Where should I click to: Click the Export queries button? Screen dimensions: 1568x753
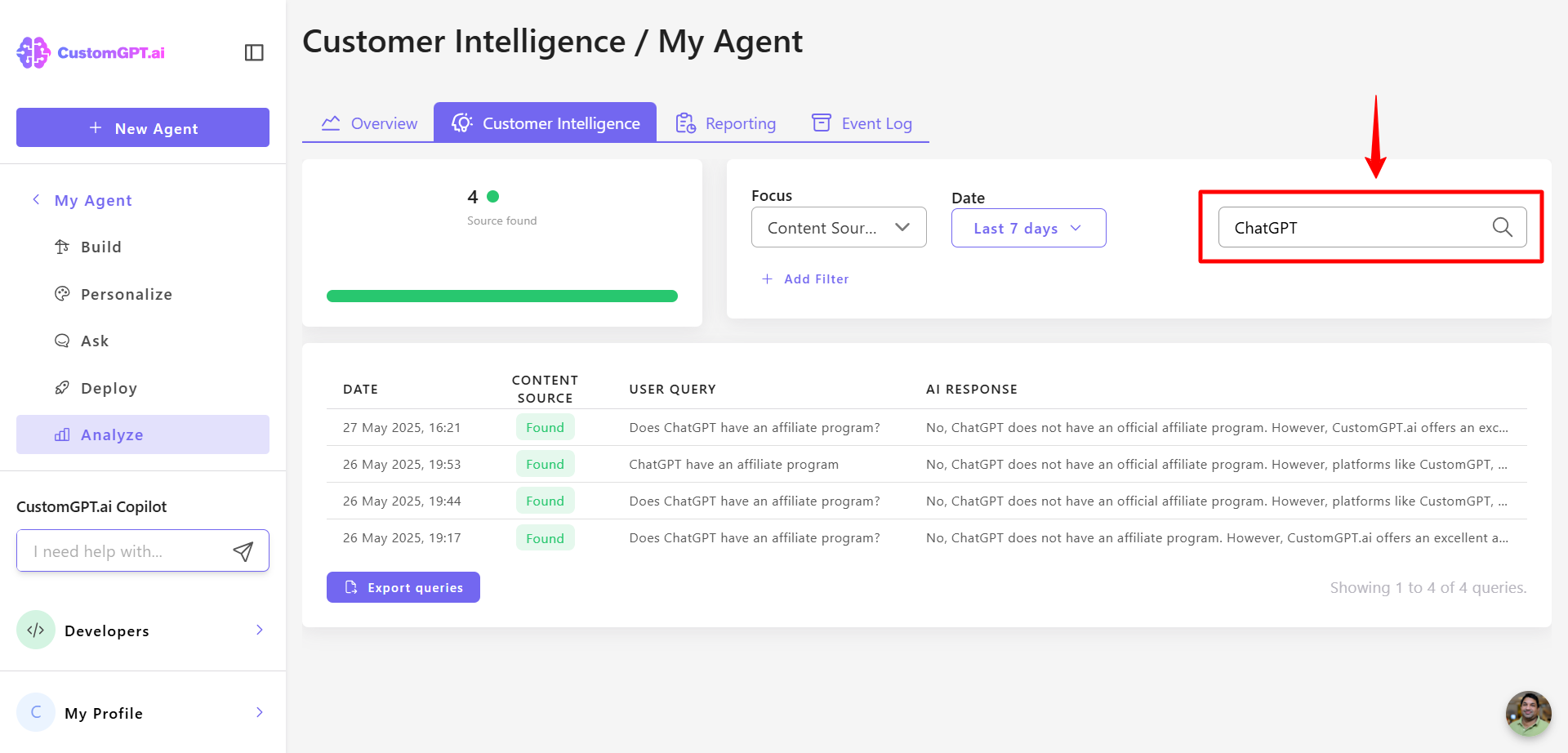click(403, 587)
